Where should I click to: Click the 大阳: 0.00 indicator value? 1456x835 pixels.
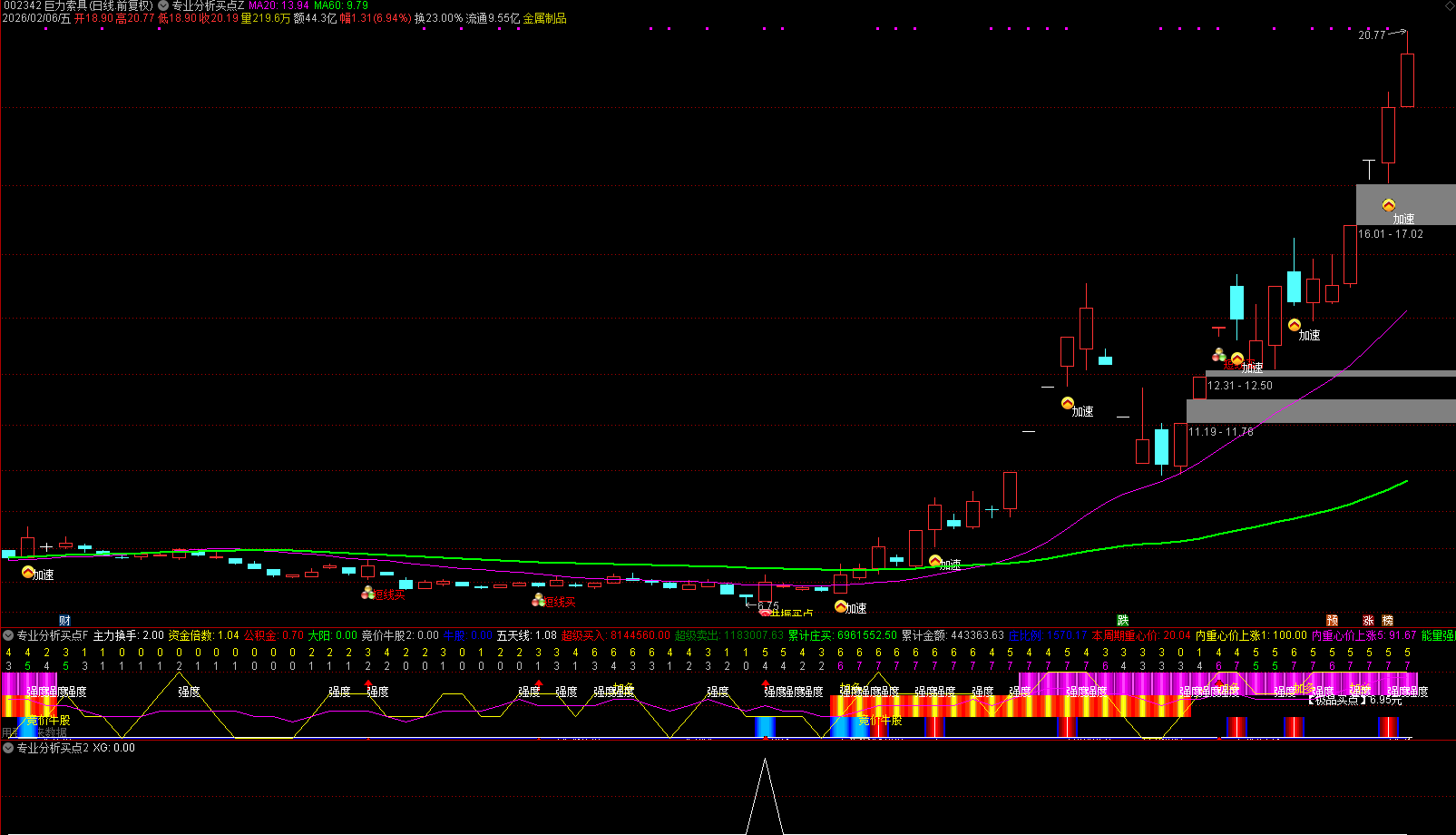(333, 635)
